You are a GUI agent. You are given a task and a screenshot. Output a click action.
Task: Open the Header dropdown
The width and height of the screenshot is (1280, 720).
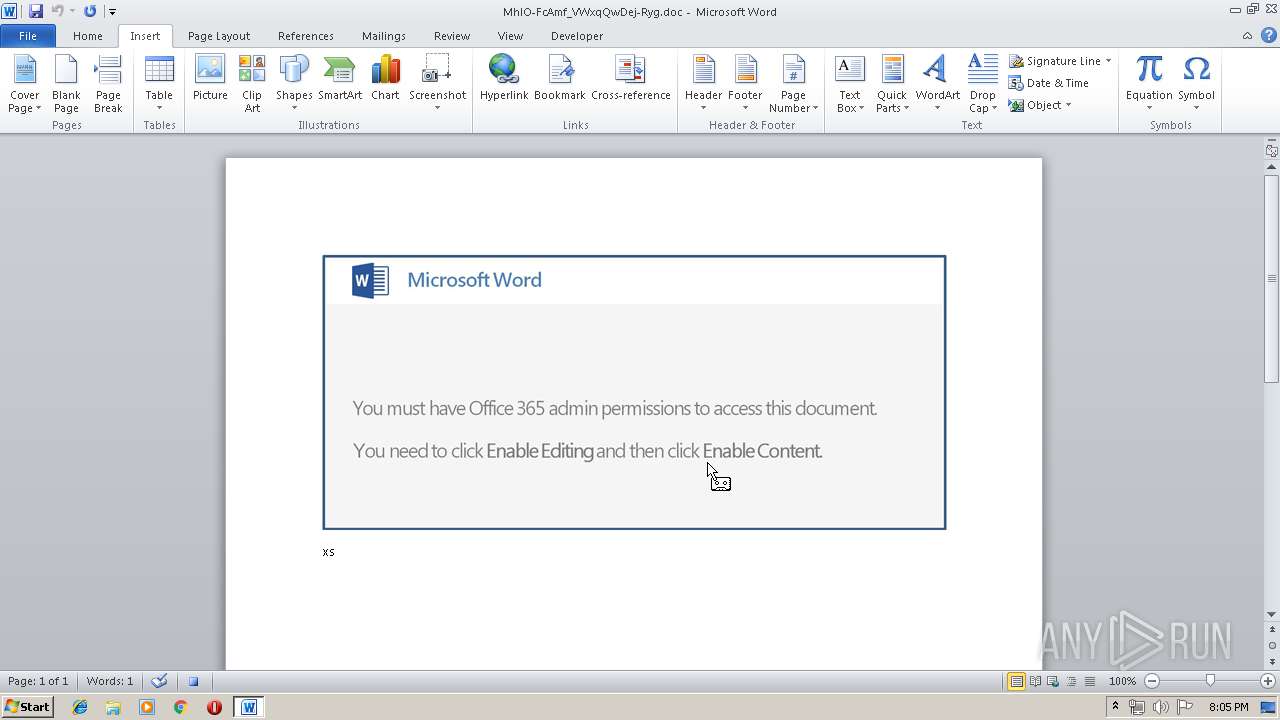tap(703, 85)
